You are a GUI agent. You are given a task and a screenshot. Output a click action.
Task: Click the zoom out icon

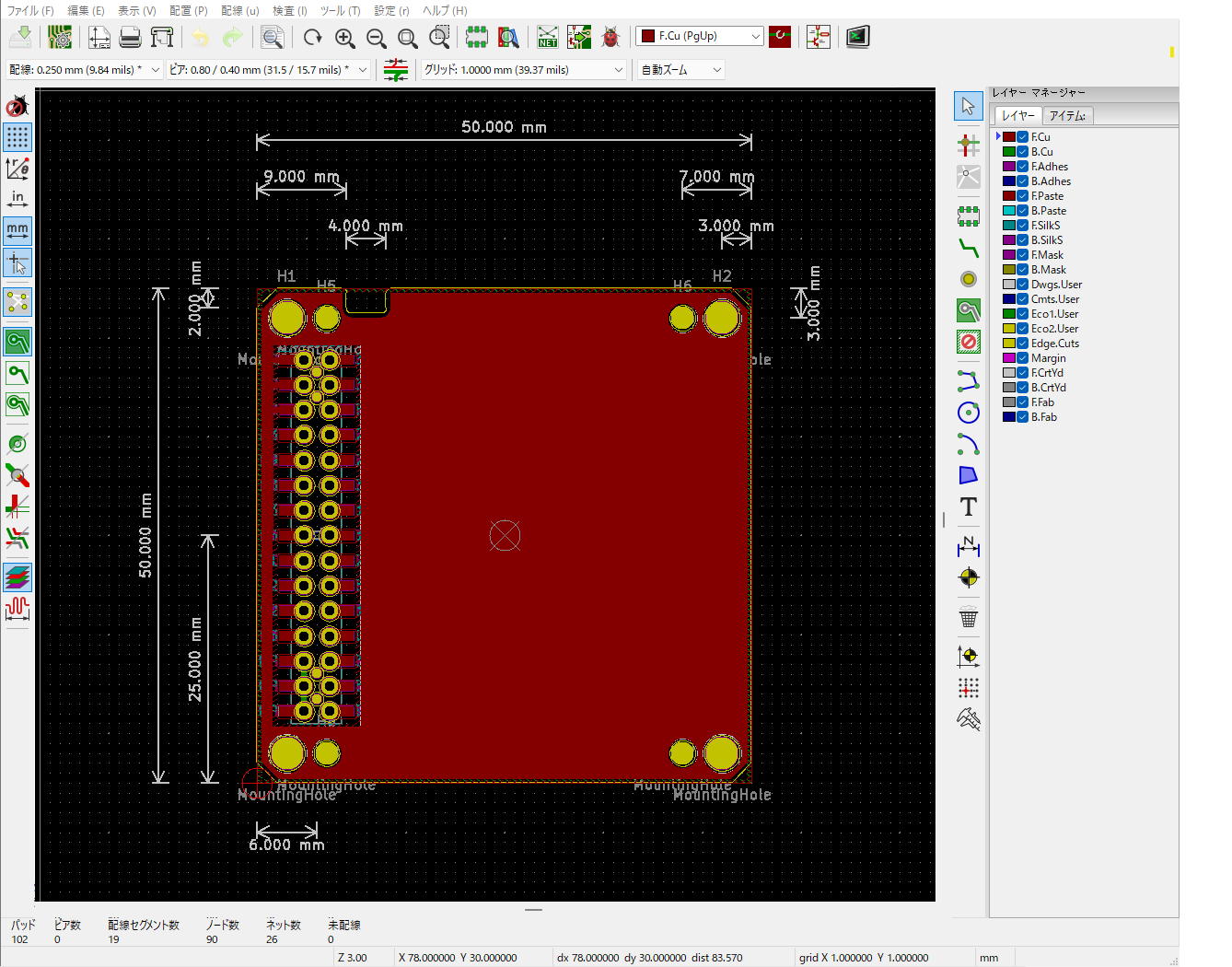(377, 37)
